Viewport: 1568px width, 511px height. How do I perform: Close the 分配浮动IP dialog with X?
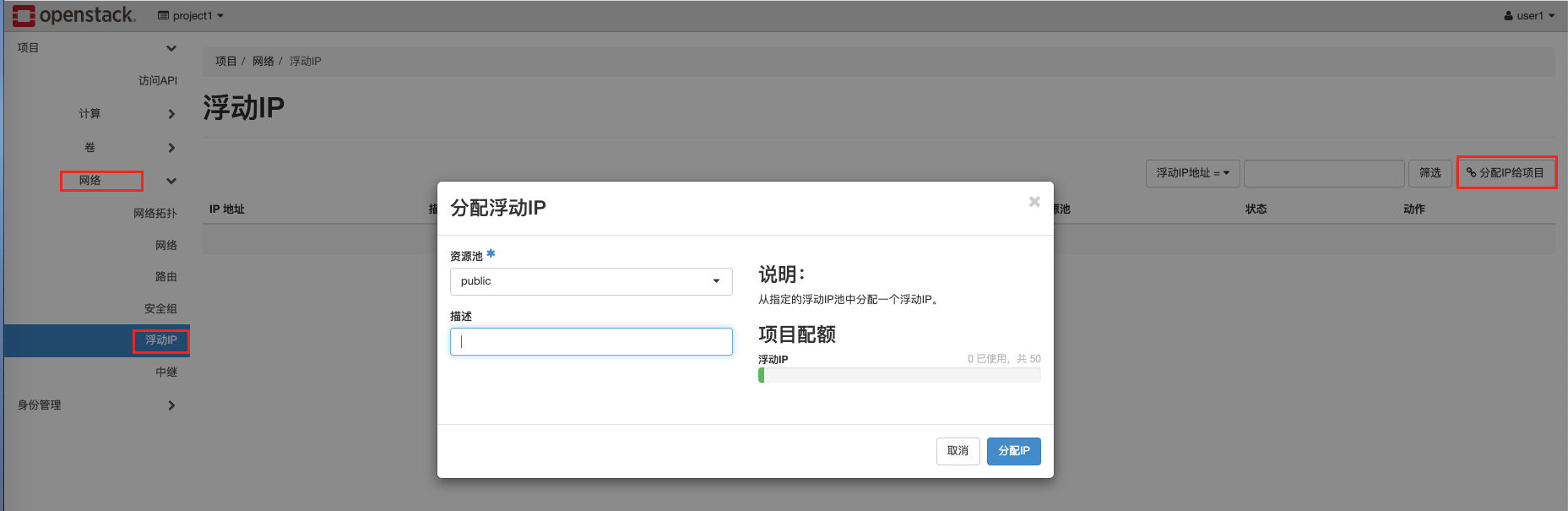1034,202
